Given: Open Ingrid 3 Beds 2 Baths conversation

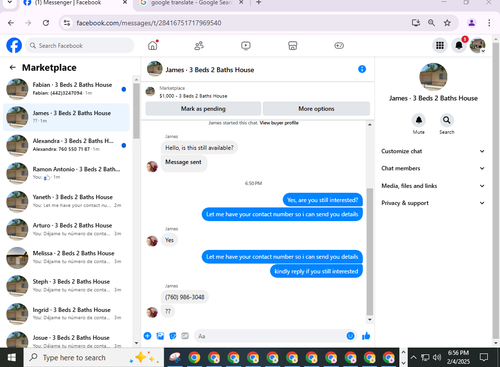Looking at the screenshot, I should (x=66, y=314).
